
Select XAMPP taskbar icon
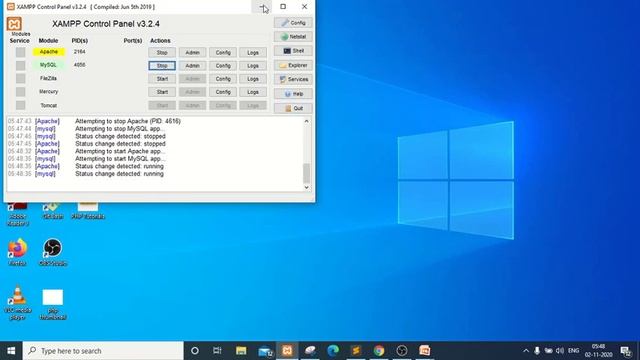coord(287,351)
